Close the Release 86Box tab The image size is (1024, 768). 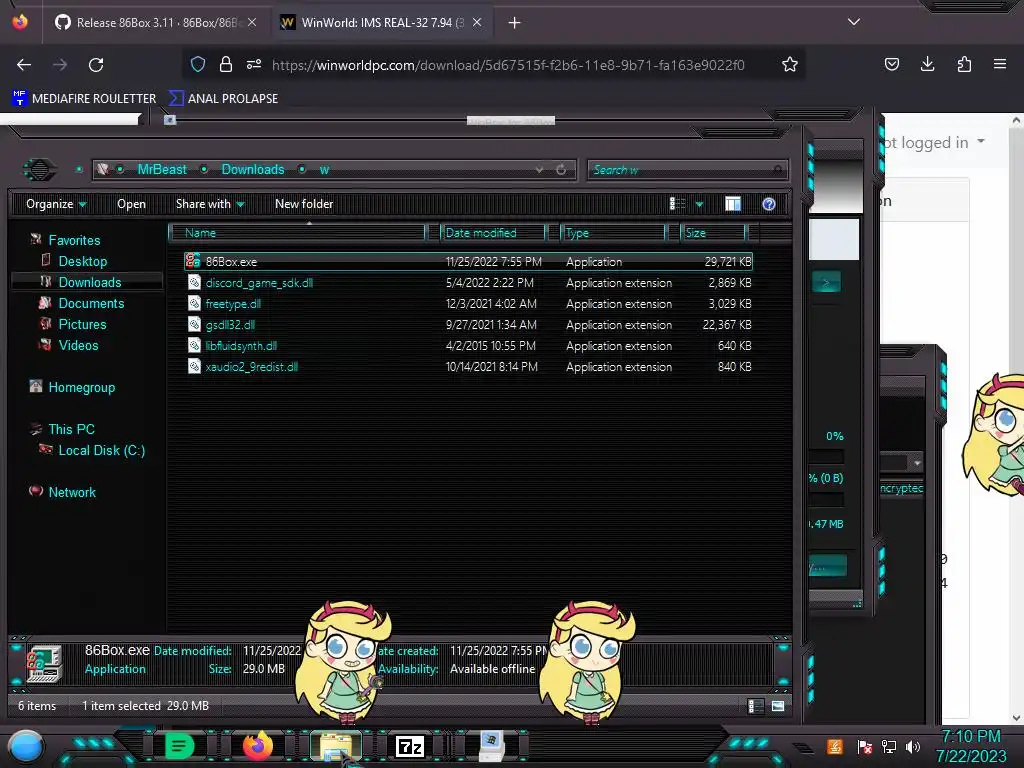252,23
